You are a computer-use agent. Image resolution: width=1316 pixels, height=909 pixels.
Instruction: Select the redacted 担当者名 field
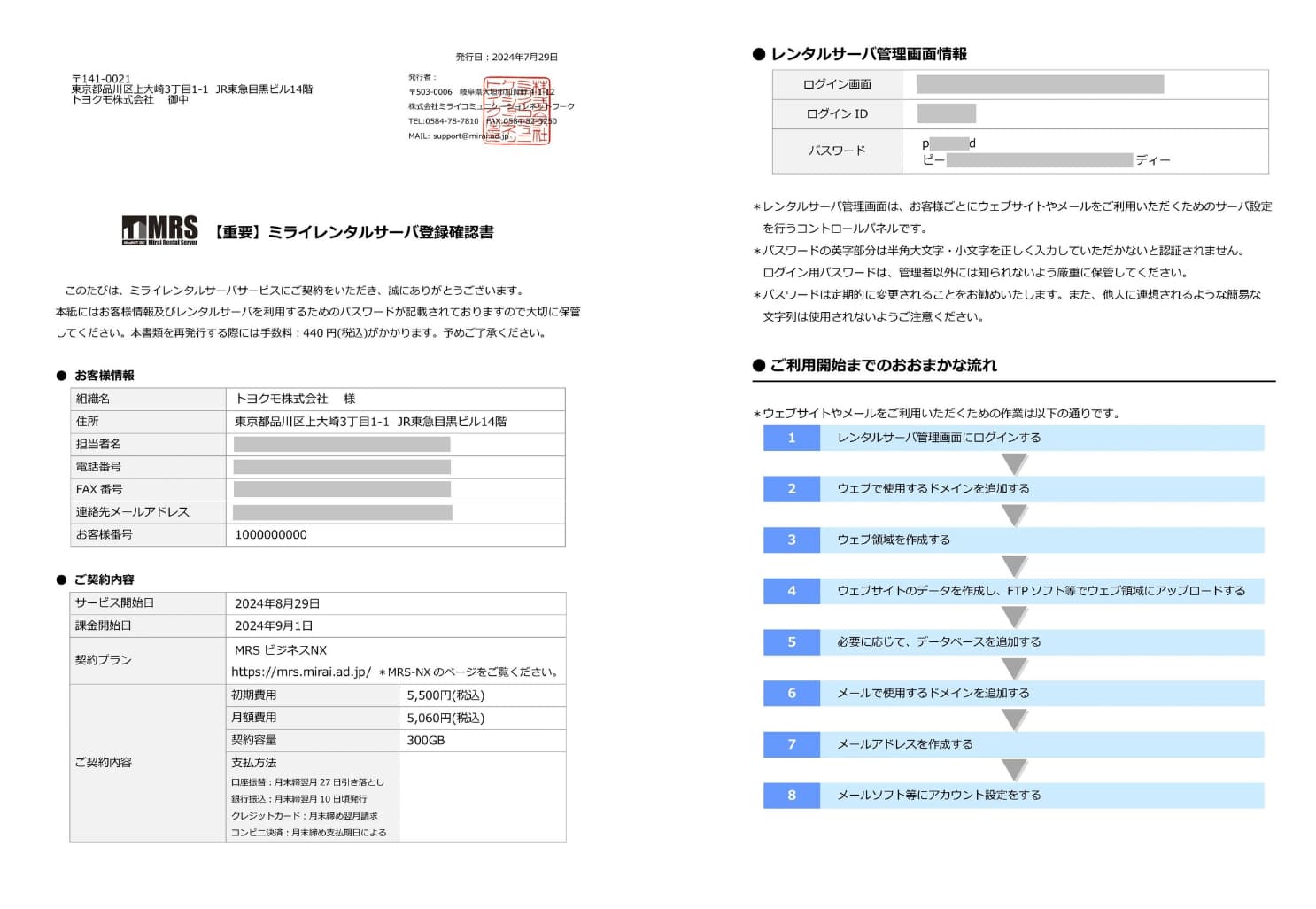pos(342,445)
